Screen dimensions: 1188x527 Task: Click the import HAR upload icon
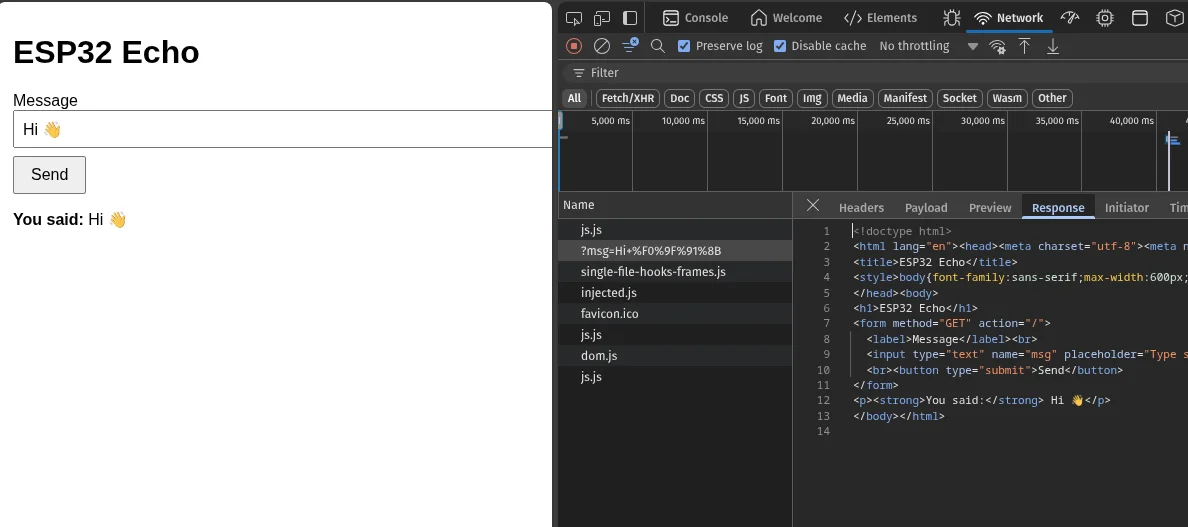tap(1024, 46)
